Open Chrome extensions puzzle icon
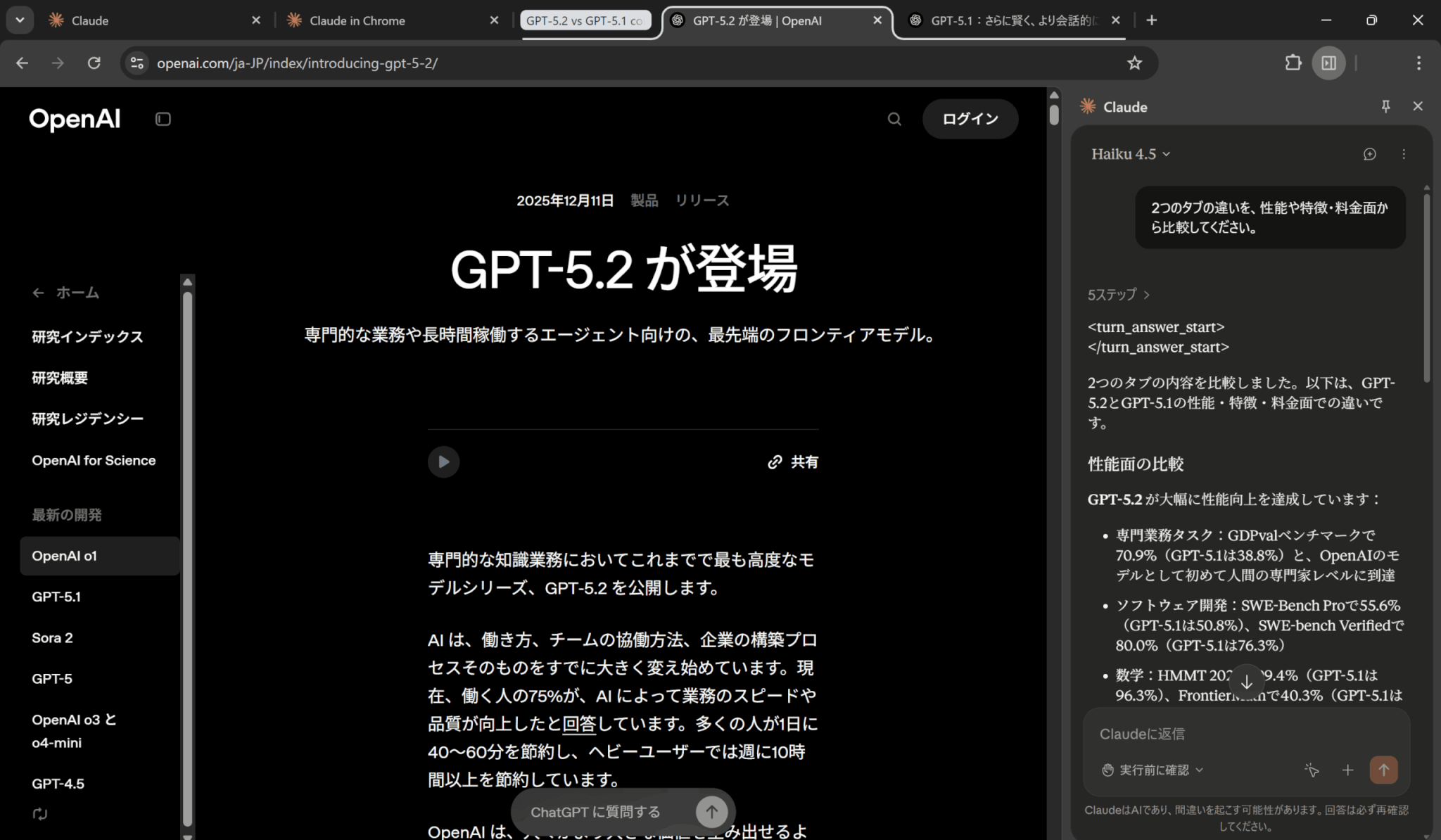The height and width of the screenshot is (840, 1441). 1293,63
